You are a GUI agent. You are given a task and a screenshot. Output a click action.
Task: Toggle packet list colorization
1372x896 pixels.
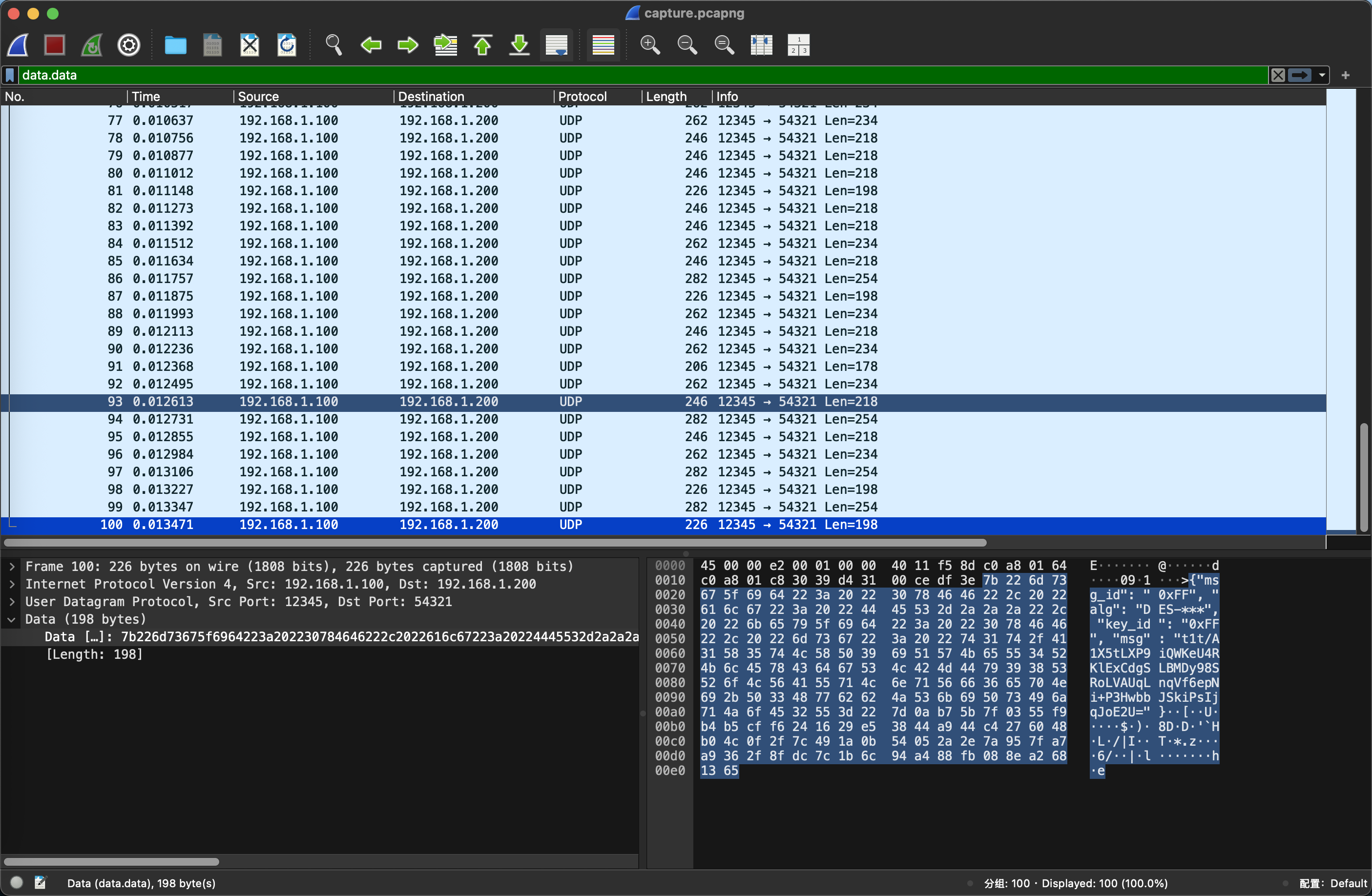[x=603, y=45]
